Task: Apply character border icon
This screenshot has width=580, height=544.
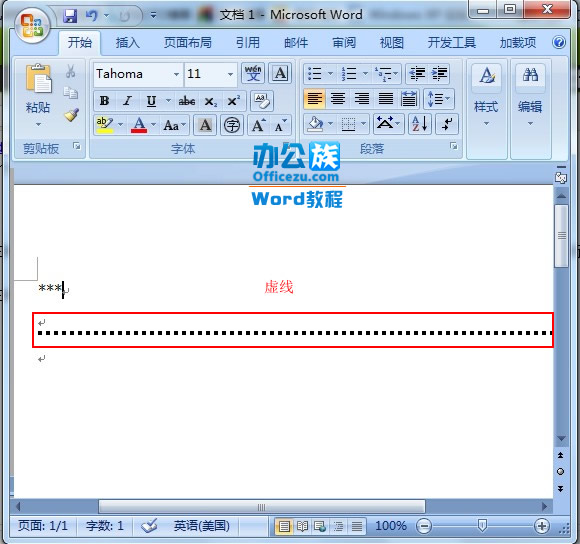Action: pyautogui.click(x=280, y=73)
